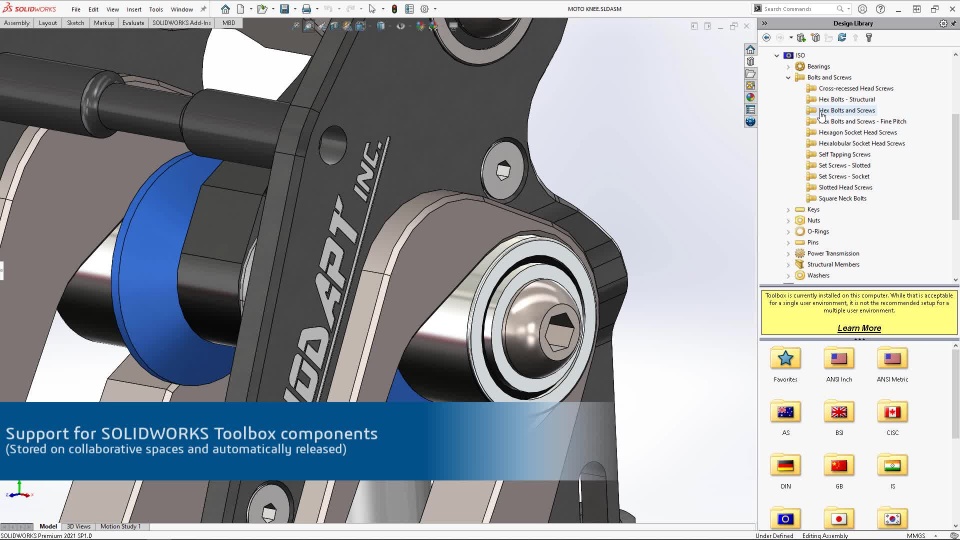Open the Favorites folder thumbnail
The width and height of the screenshot is (960, 540).
pos(786,366)
